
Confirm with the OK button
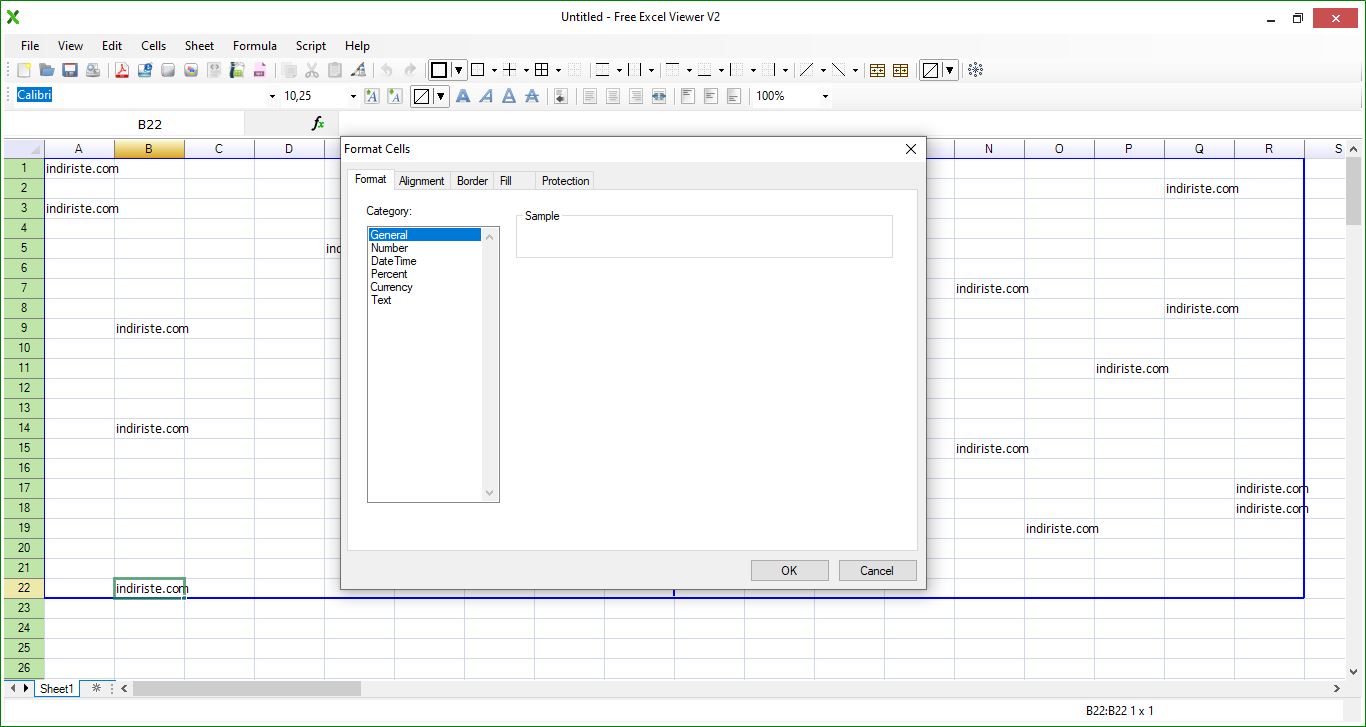pos(789,570)
